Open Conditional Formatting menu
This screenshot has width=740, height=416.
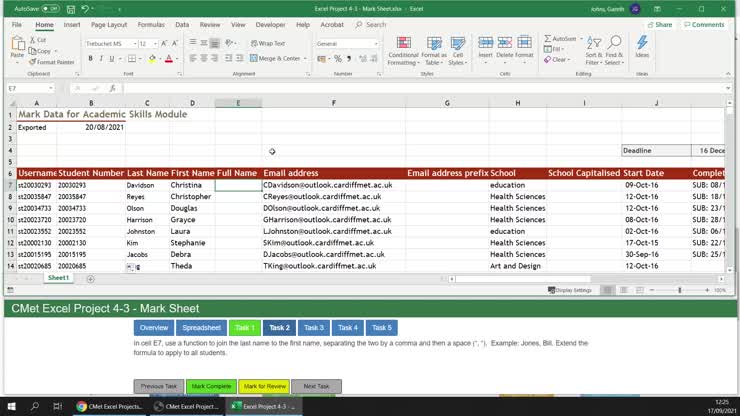tap(403, 51)
